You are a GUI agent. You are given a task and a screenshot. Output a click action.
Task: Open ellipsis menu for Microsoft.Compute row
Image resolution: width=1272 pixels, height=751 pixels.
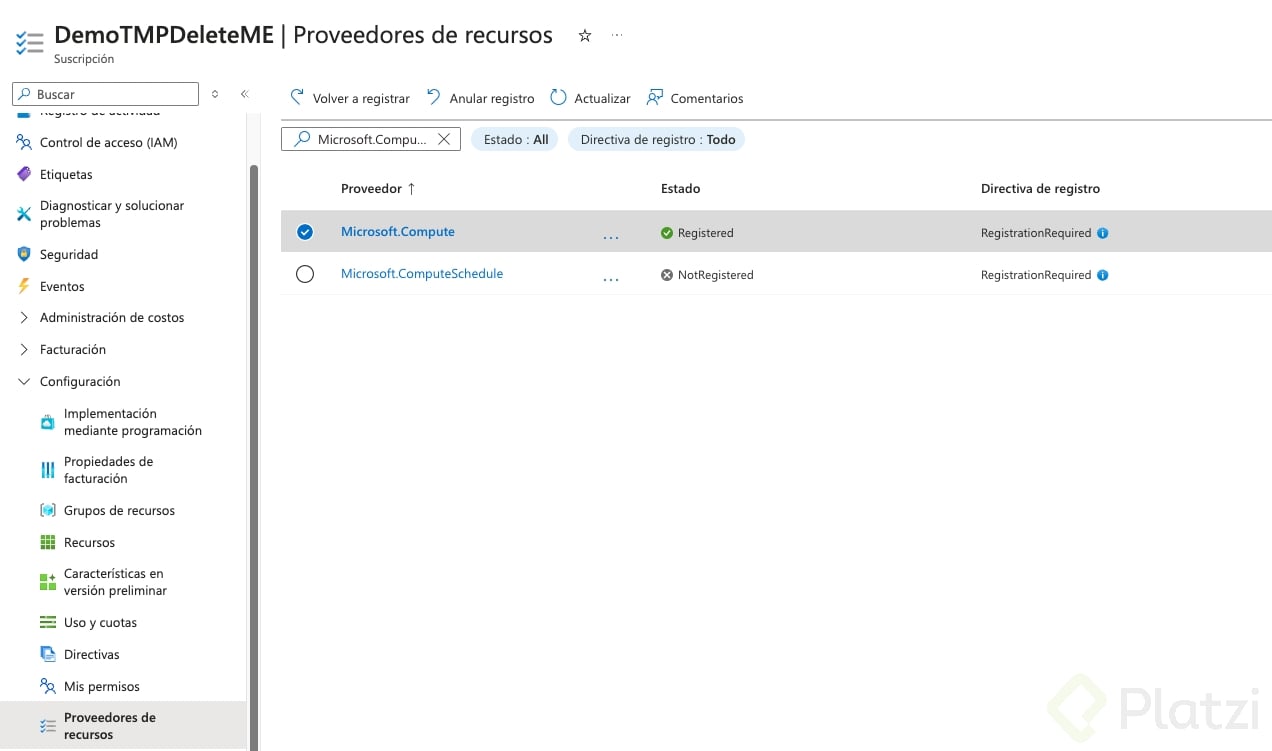tap(611, 237)
